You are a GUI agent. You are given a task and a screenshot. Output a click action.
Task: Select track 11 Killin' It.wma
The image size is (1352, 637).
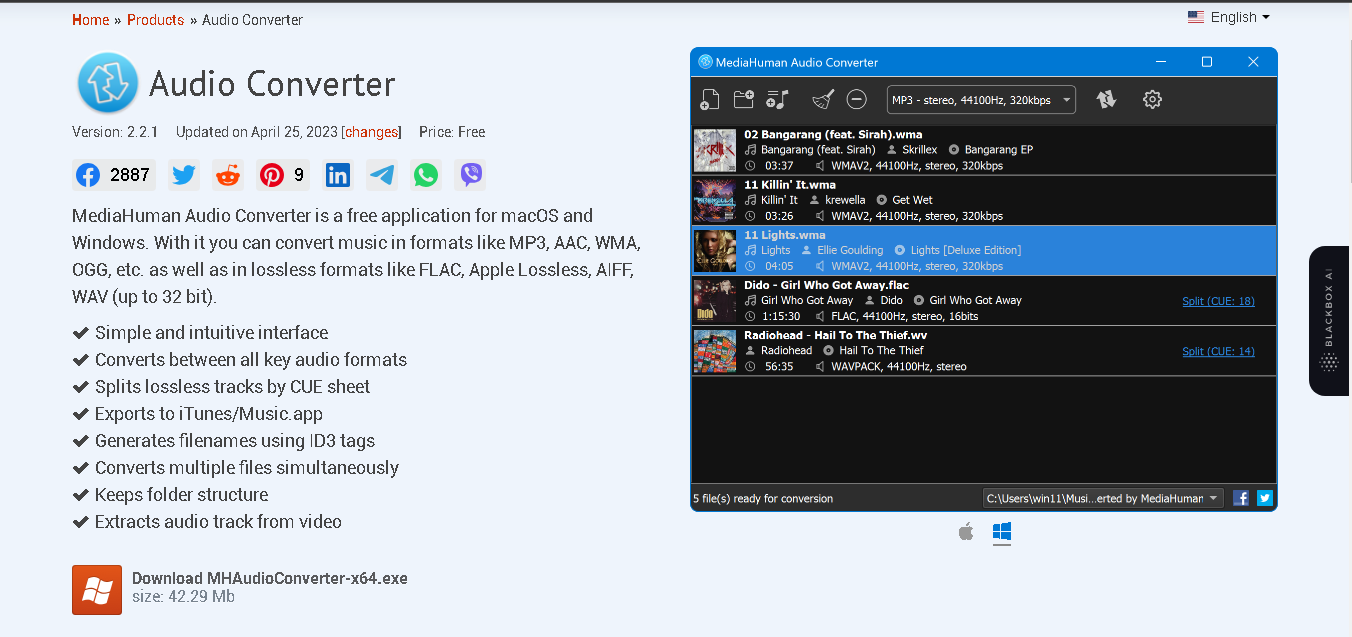[984, 200]
